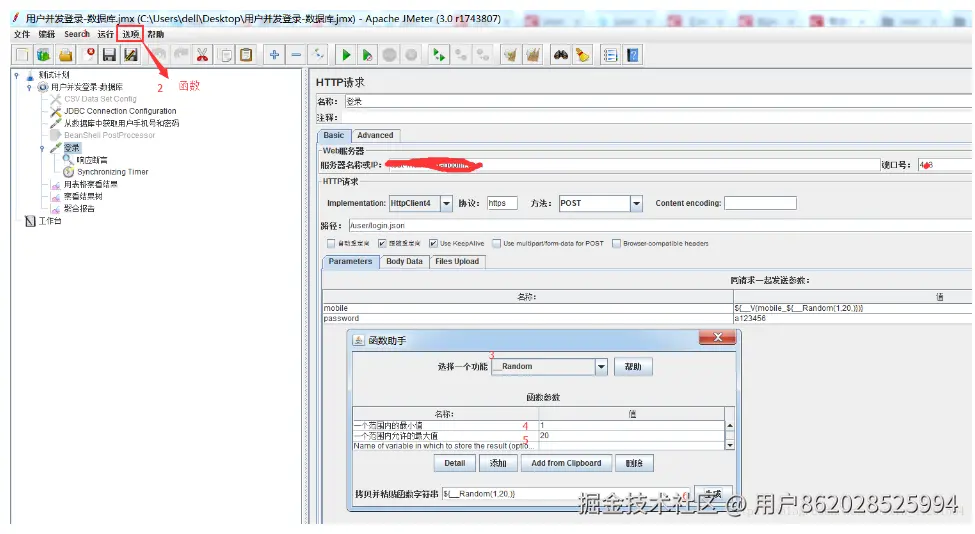The image size is (975, 534).
Task: Click the Toggle toolbar icon
Action: coord(318,55)
